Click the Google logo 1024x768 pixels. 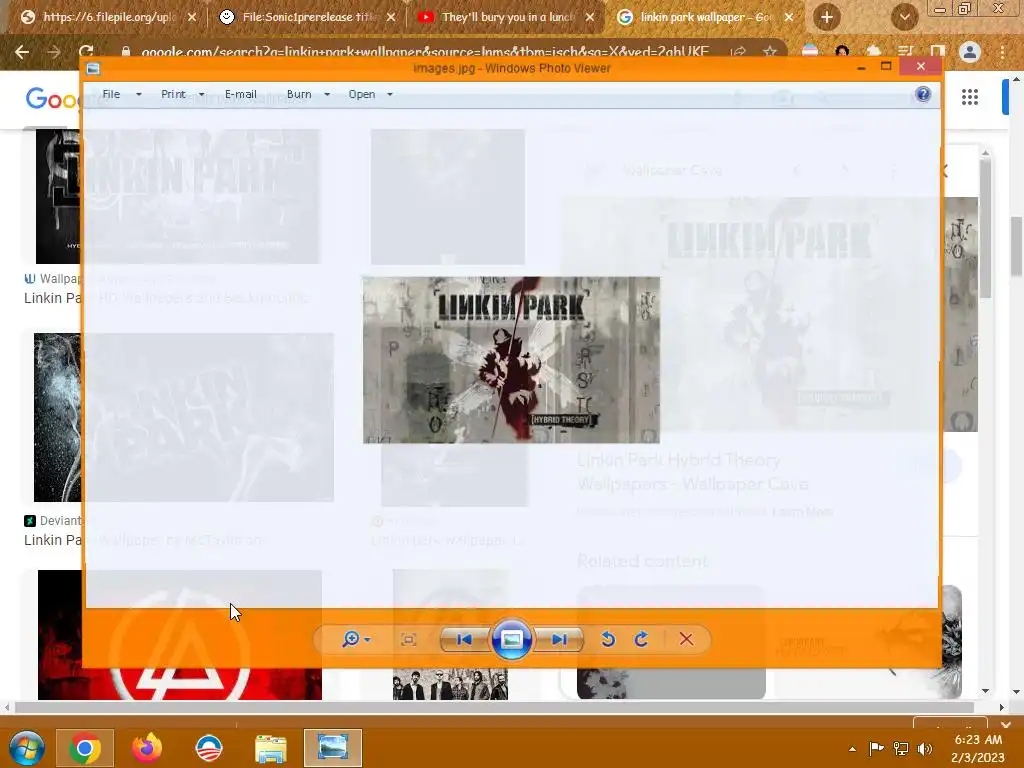[x=54, y=99]
